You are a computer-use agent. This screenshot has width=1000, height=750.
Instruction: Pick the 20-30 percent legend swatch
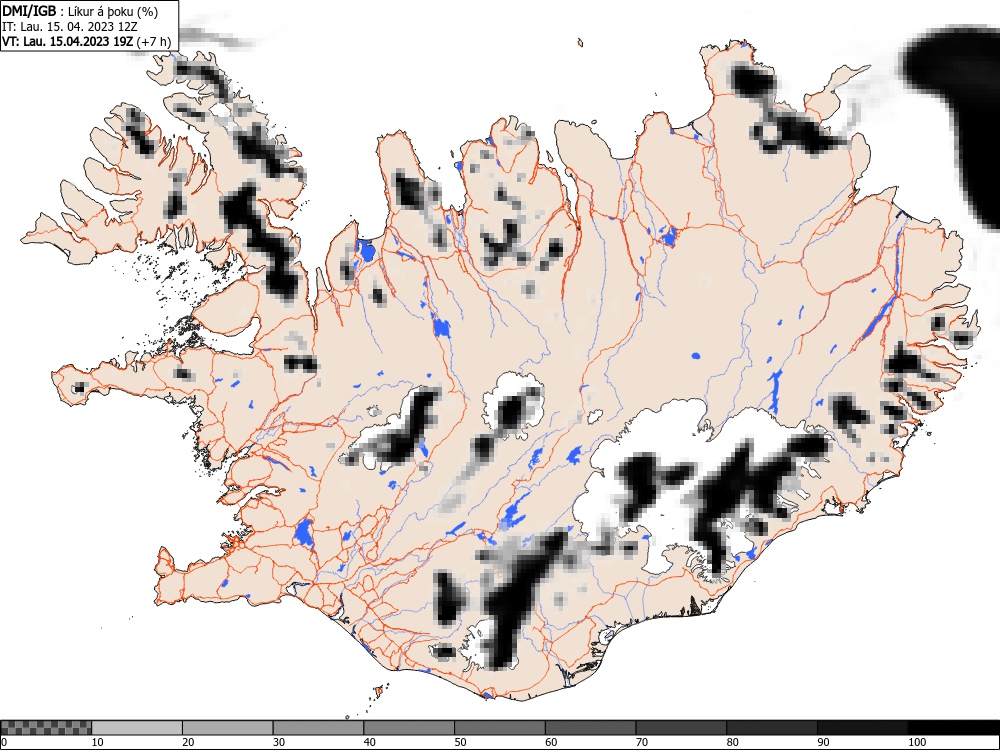228,728
